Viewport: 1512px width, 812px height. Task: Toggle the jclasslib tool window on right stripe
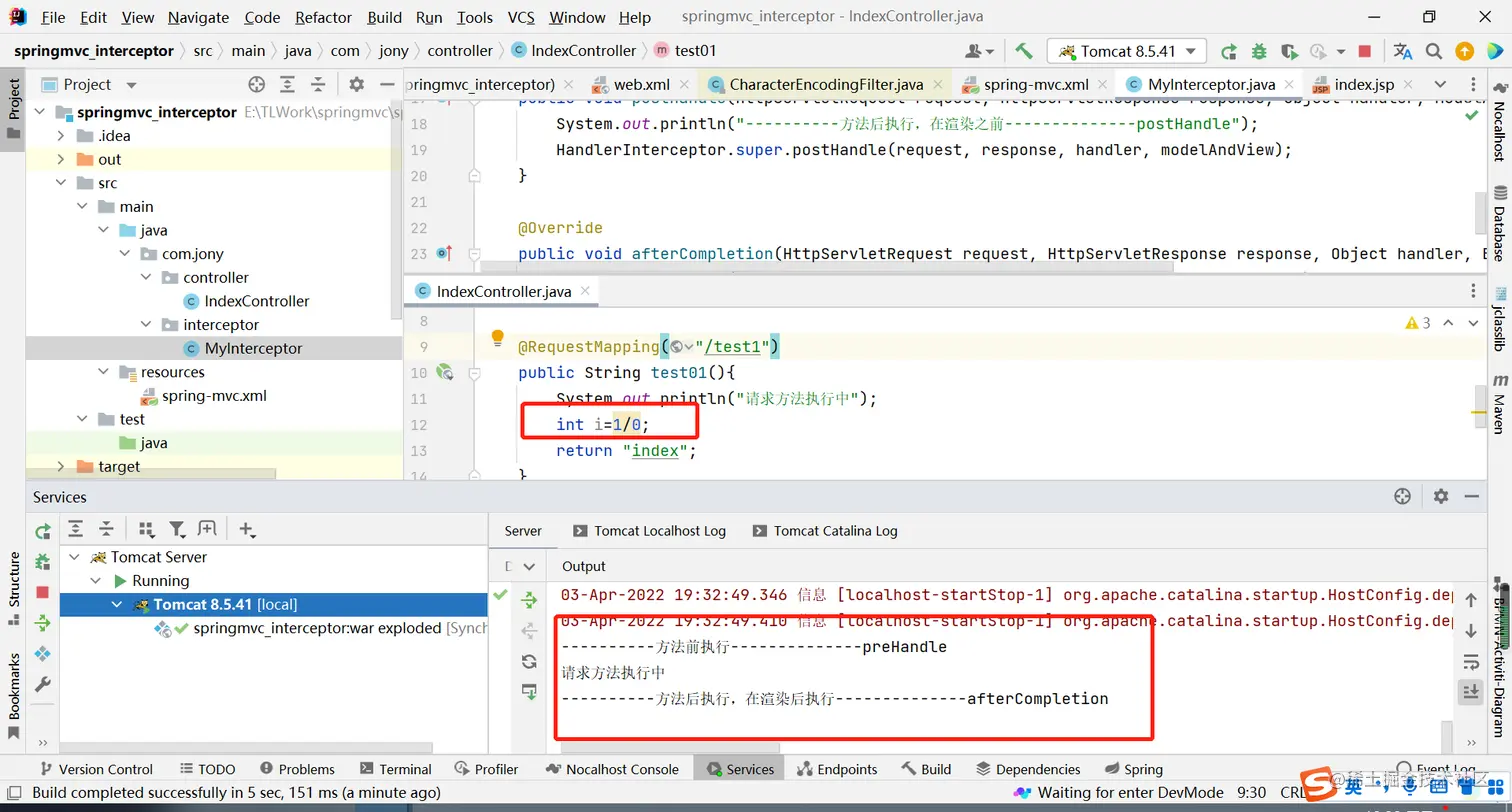[x=1499, y=320]
